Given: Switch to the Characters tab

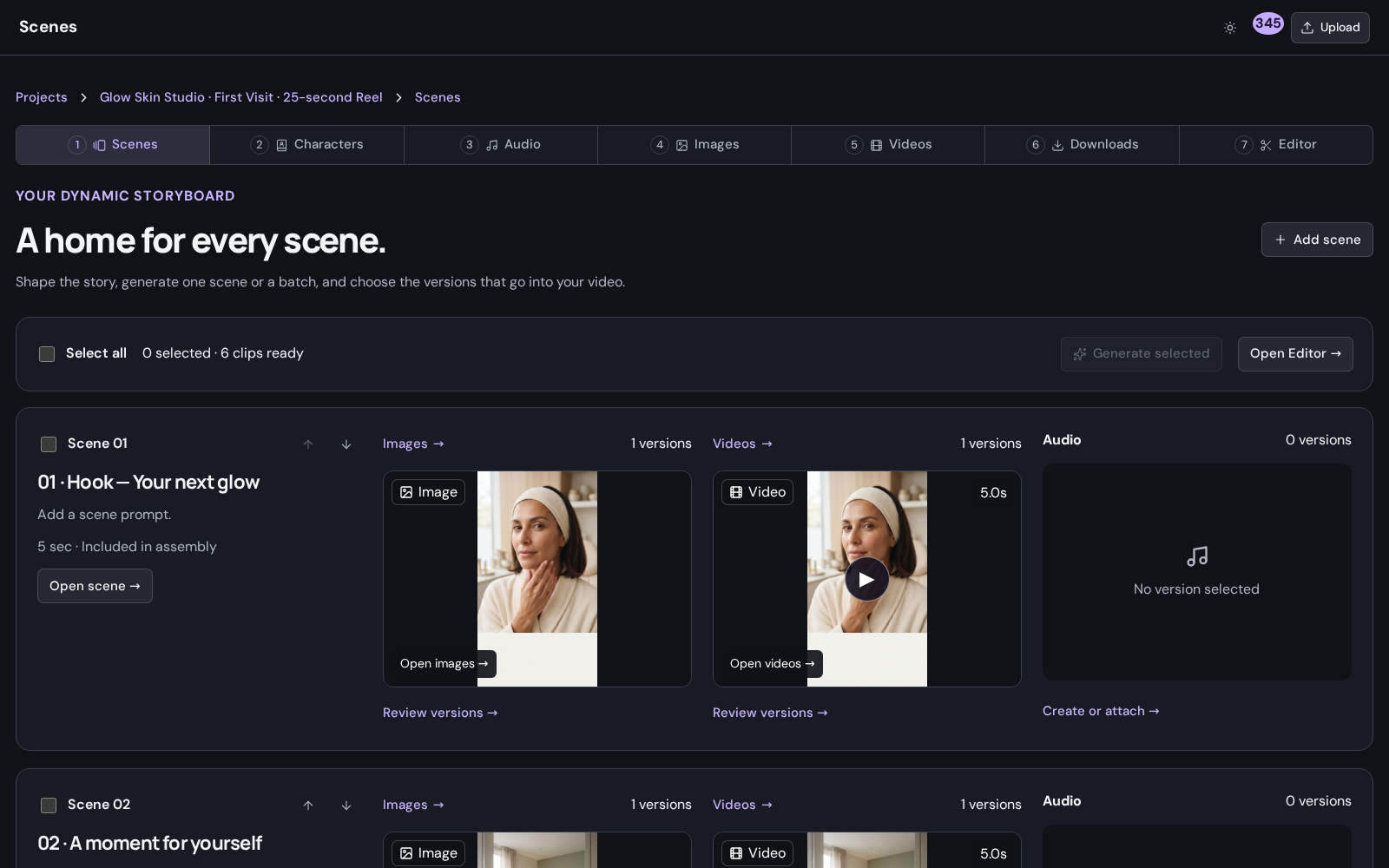Looking at the screenshot, I should click(307, 145).
